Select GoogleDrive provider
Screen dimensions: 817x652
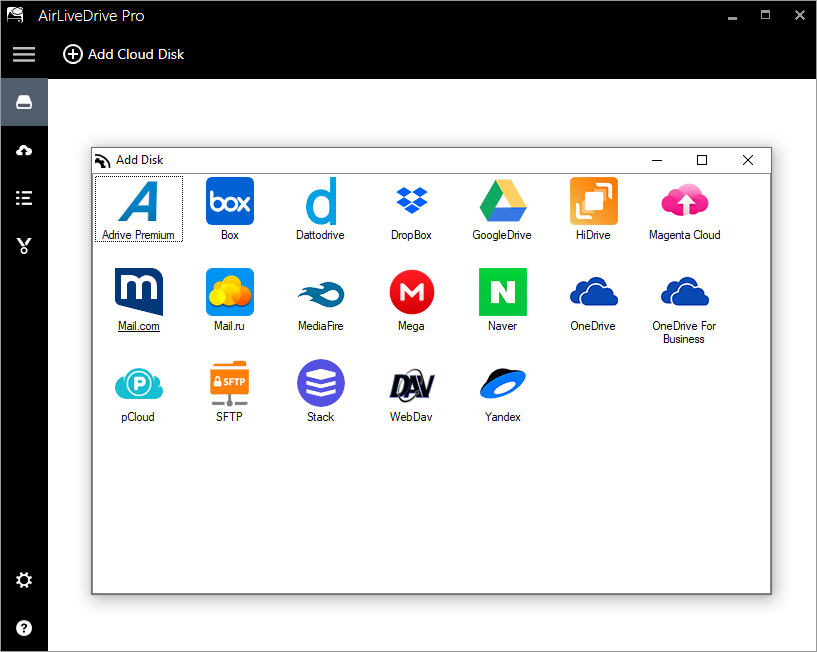[x=502, y=209]
